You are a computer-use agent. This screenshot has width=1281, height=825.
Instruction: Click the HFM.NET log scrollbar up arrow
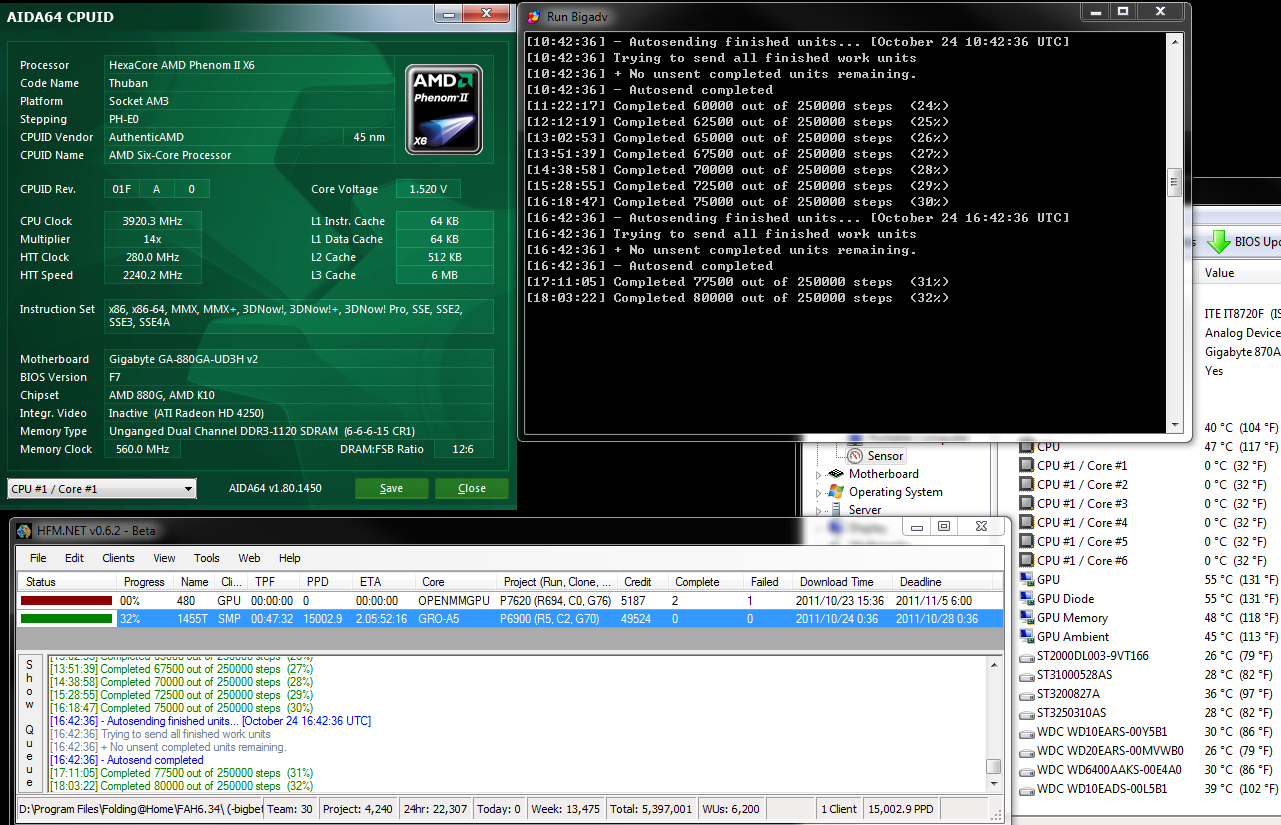coord(993,664)
